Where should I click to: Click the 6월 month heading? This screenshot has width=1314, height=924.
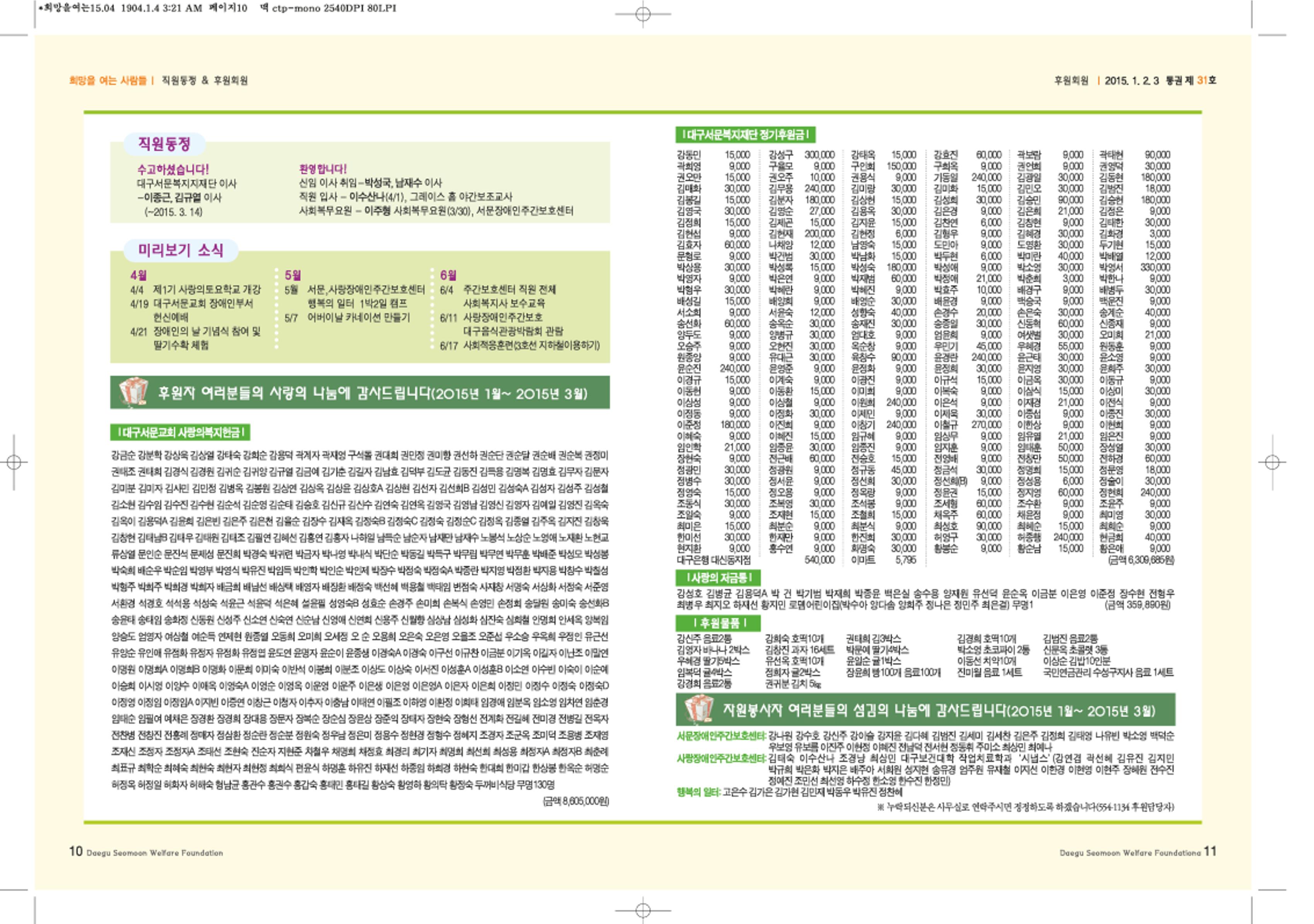(448, 275)
